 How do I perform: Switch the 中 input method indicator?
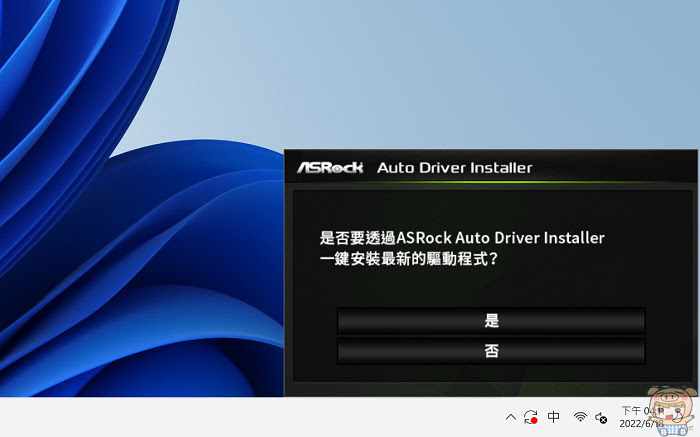(554, 417)
